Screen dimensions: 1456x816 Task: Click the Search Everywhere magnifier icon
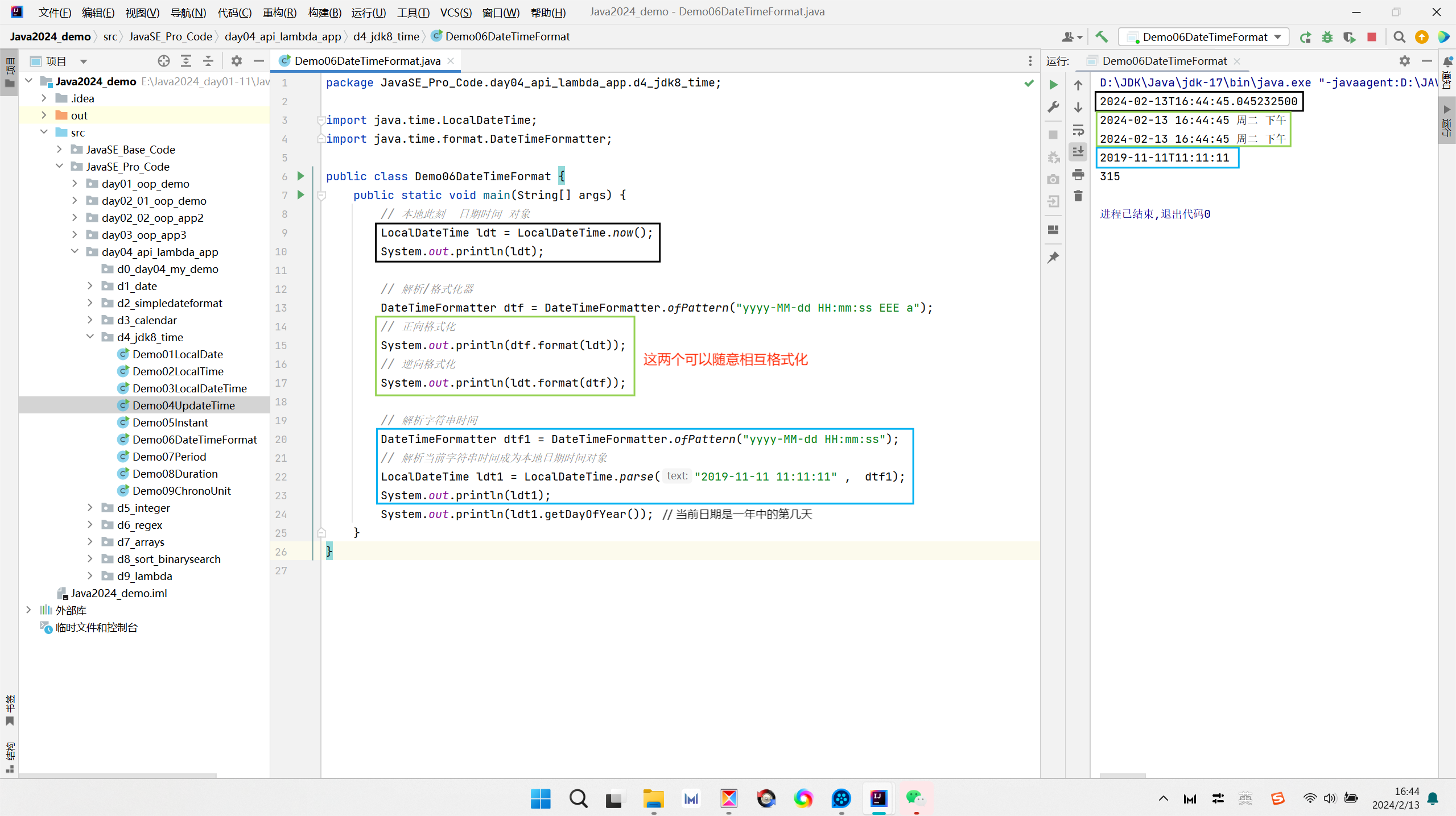coord(1399,37)
